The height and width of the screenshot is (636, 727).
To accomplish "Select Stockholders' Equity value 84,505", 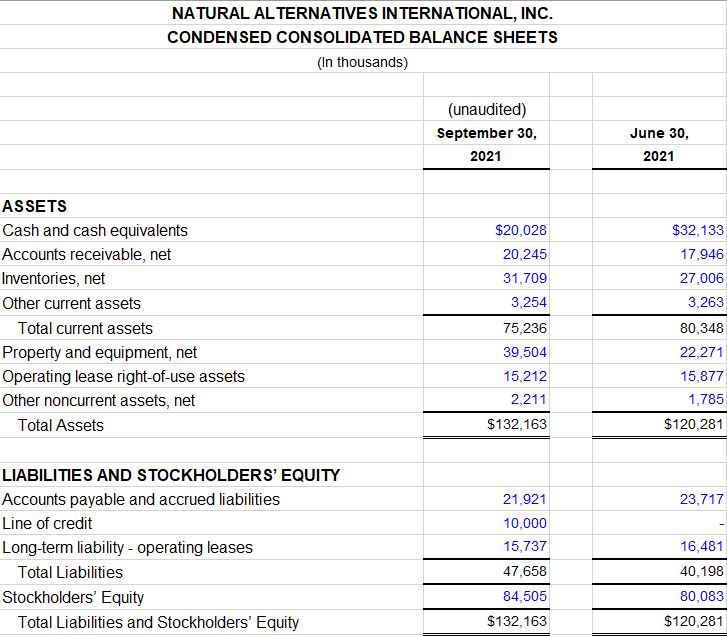I will [525, 596].
